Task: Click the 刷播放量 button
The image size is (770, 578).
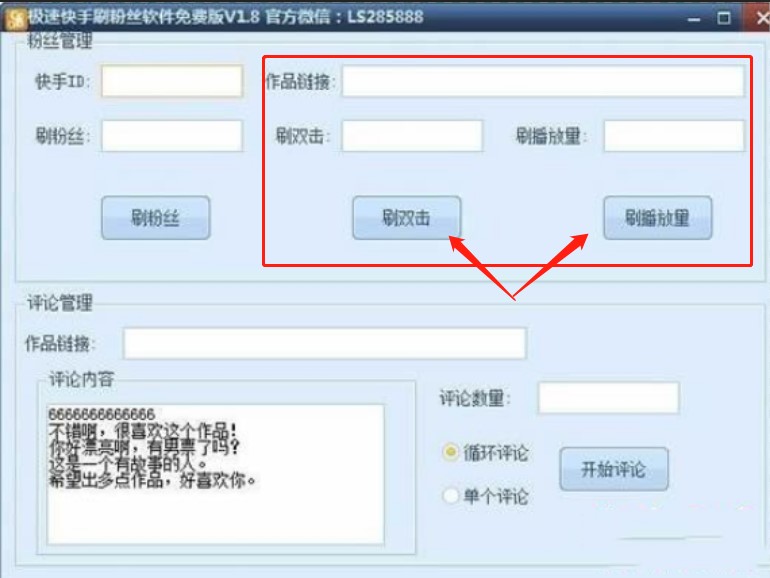Action: [x=658, y=218]
